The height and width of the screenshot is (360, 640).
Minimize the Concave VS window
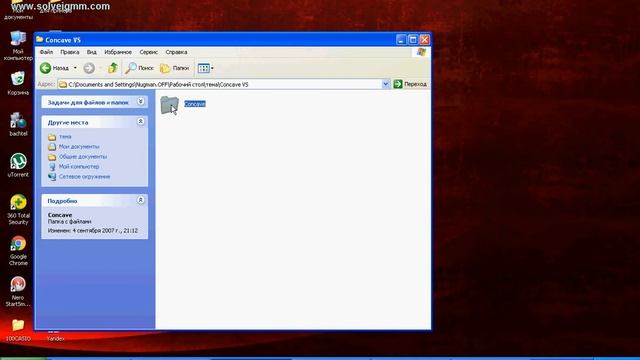(401, 40)
